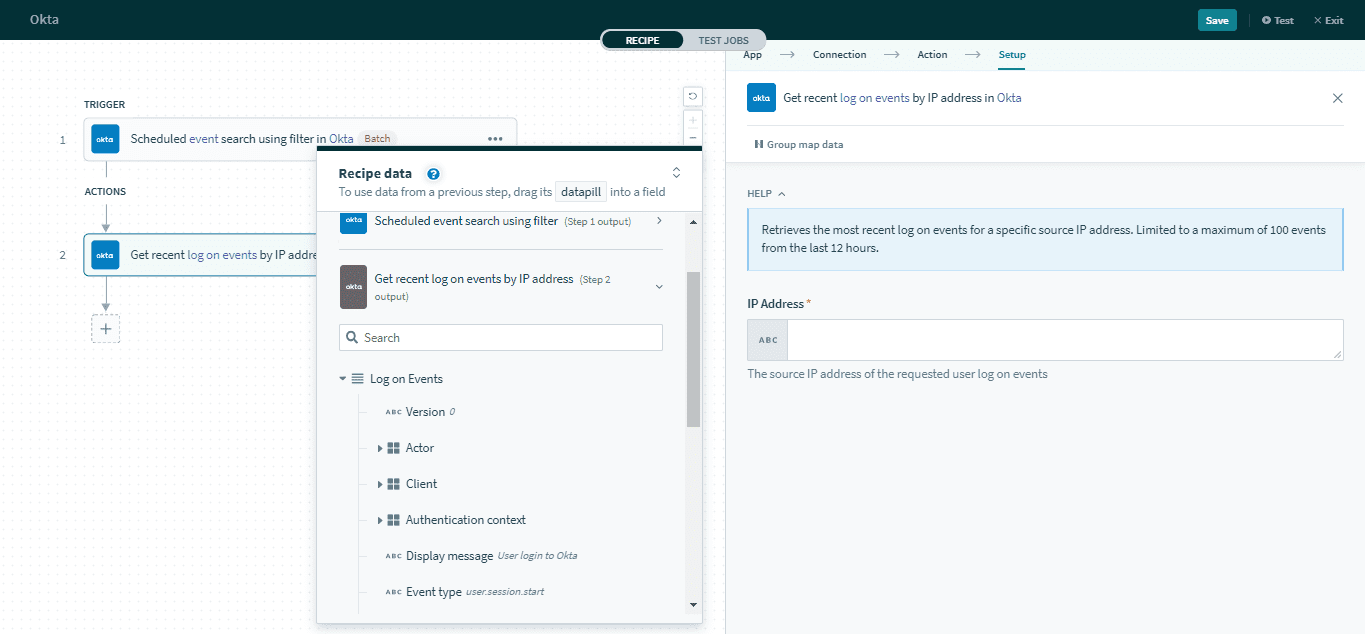1365x634 pixels.
Task: Expand the Actor object in the datatree
Action: click(380, 448)
